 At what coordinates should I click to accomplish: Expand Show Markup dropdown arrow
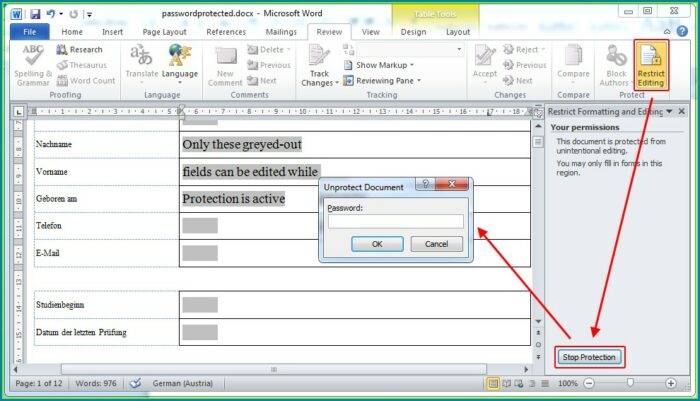(x=412, y=65)
